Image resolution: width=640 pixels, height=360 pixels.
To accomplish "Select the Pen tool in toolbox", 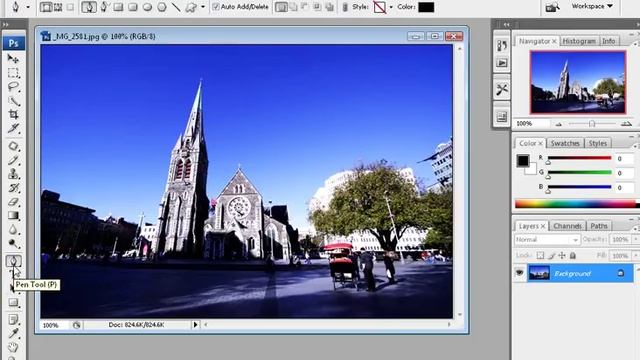I will click(13, 261).
